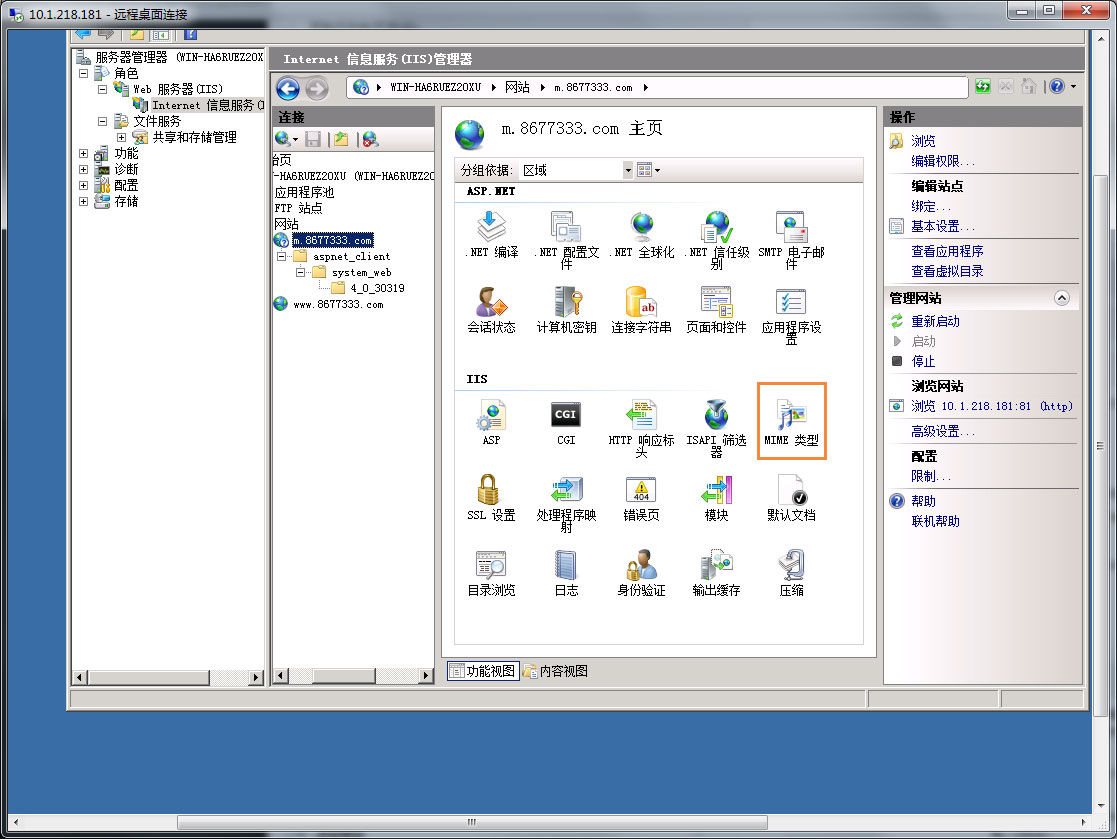1117x839 pixels.
Task: Open the 身份验证 authentication icon
Action: pyautogui.click(x=641, y=565)
